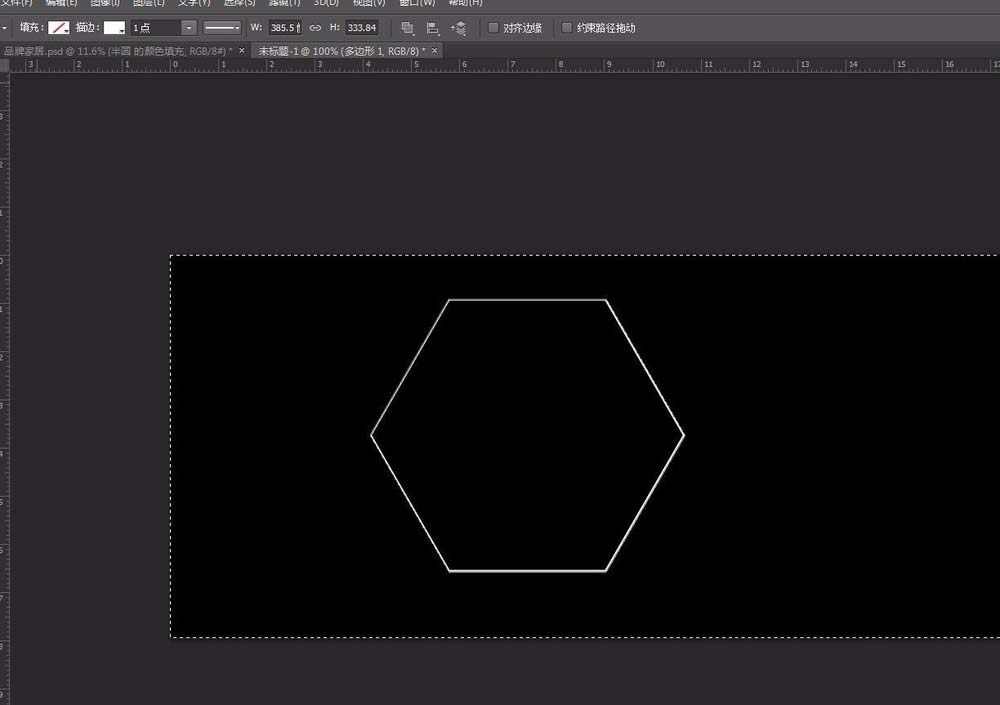Open the 滤镜(T) menu

(284, 3)
